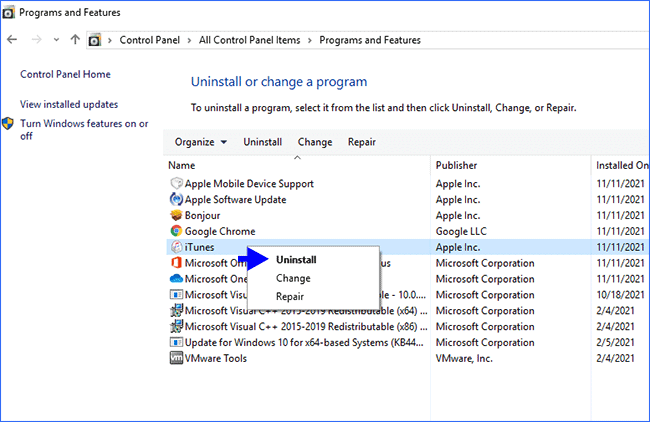650x422 pixels.
Task: Click the Control Panel breadcrumb
Action: 150,40
